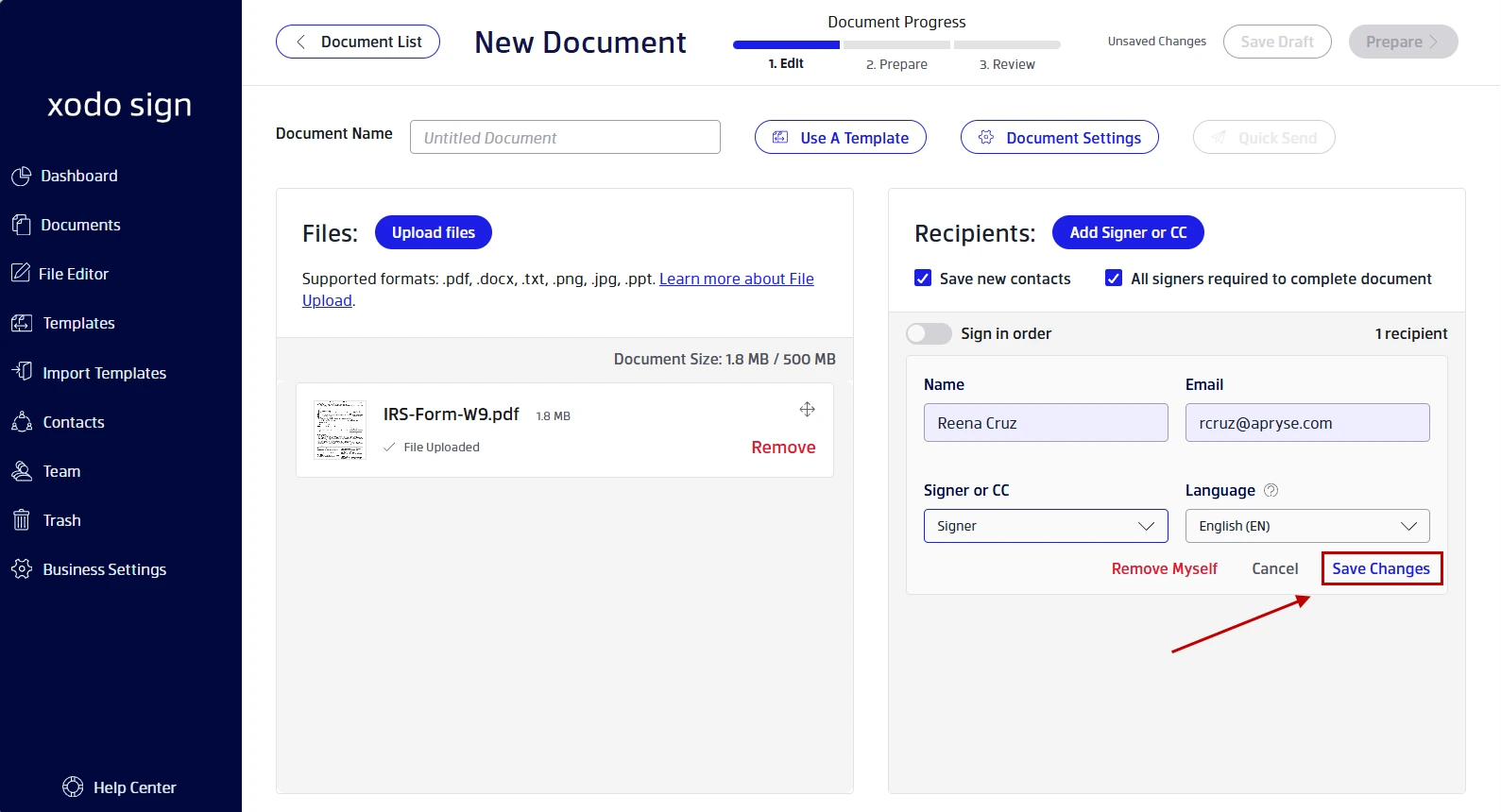Click the gear icon in Document Settings
Image resolution: width=1501 pixels, height=812 pixels.
986,137
